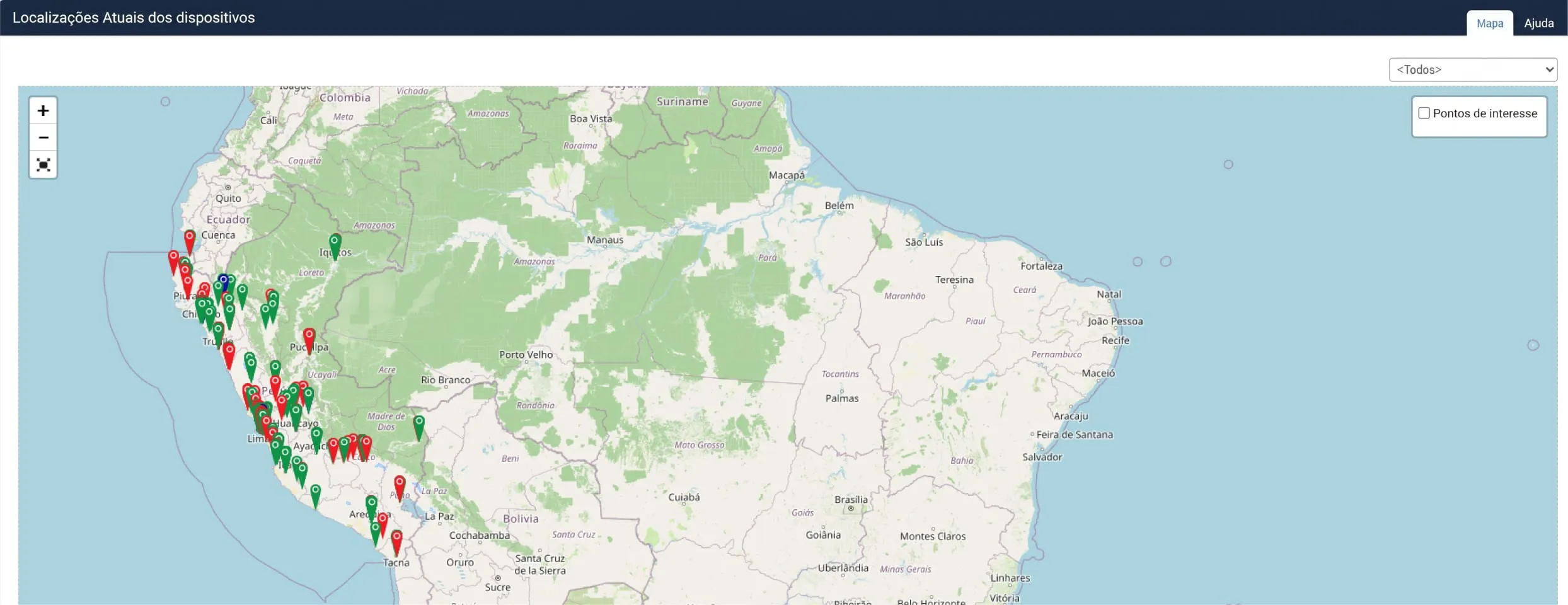This screenshot has width=1568, height=605.
Task: Click the Fortaleza city label
Action: click(1041, 267)
